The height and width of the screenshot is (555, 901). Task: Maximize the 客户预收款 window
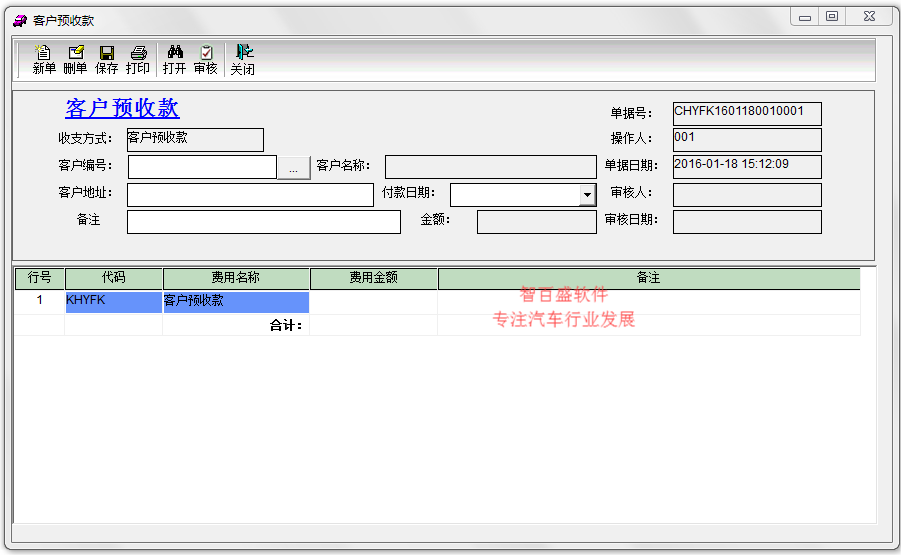click(x=831, y=17)
